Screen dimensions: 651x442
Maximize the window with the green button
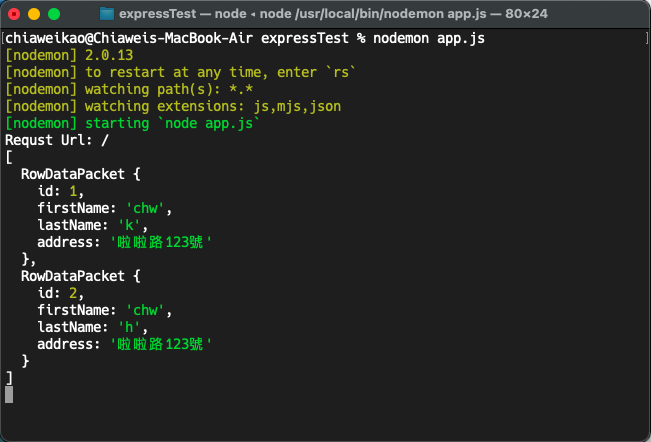pos(54,14)
